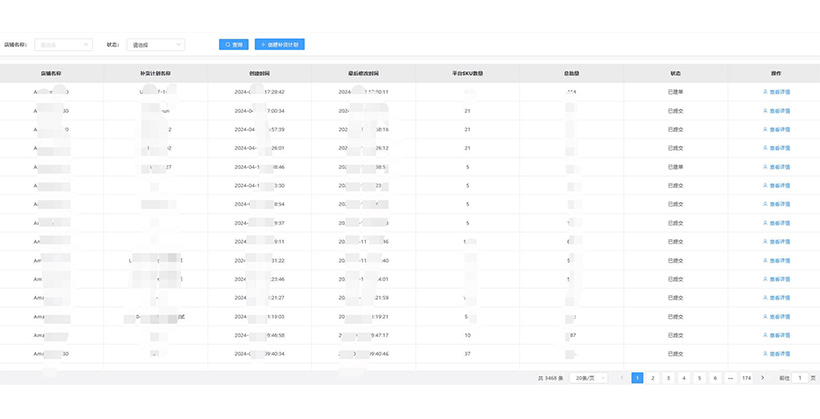Go to page 2 in pagination
The height and width of the screenshot is (419, 820).
click(x=653, y=378)
